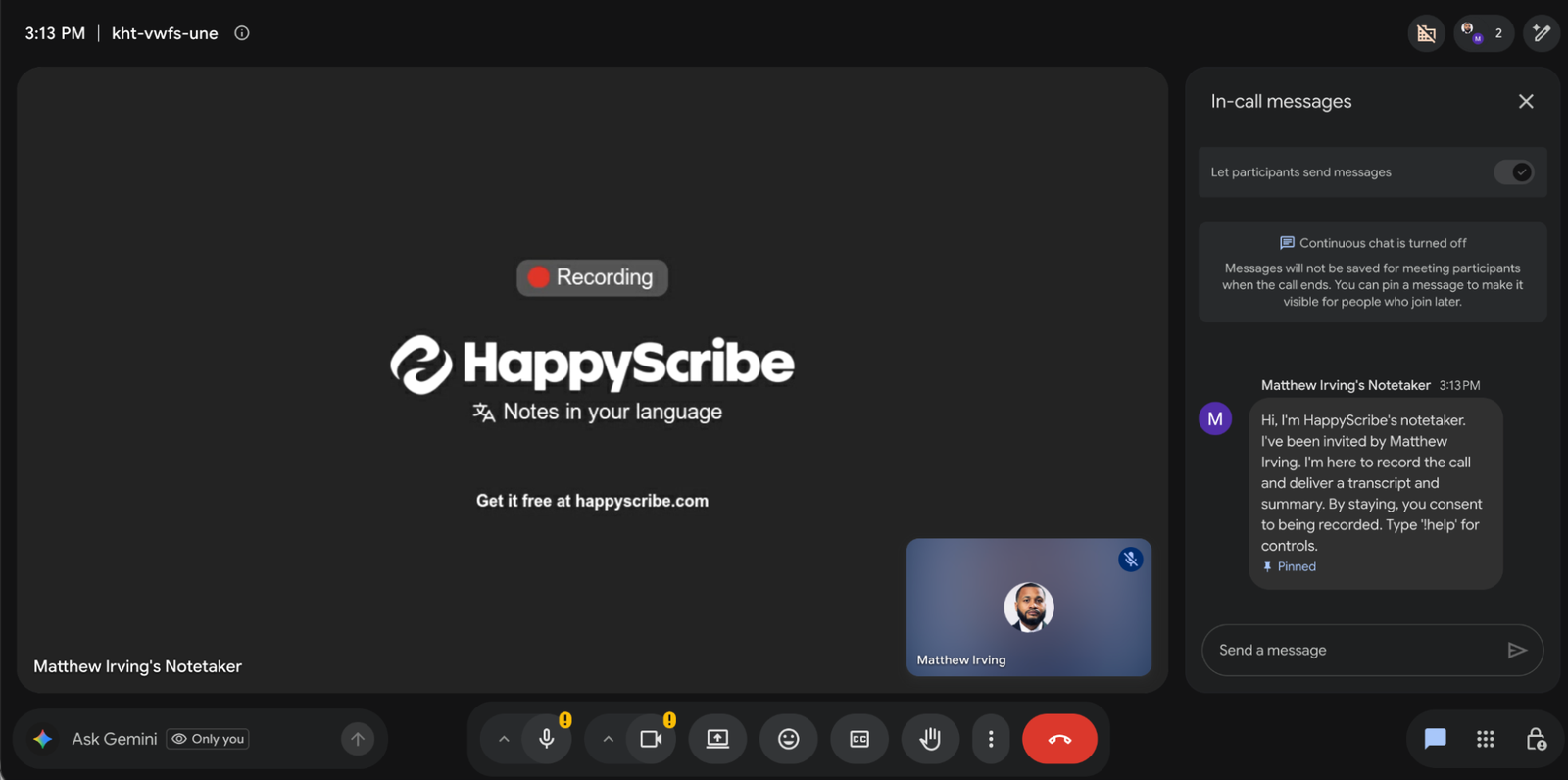Viewport: 1568px width, 780px height.
Task: Select Matthew Irving's video thumbnail
Action: coord(1029,607)
